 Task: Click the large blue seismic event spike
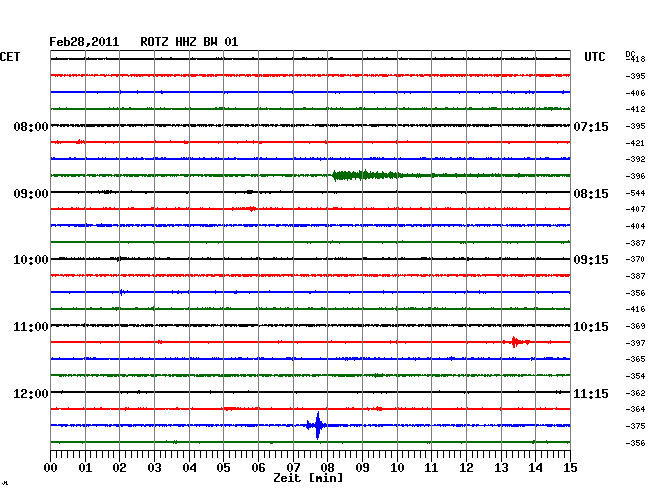click(318, 425)
